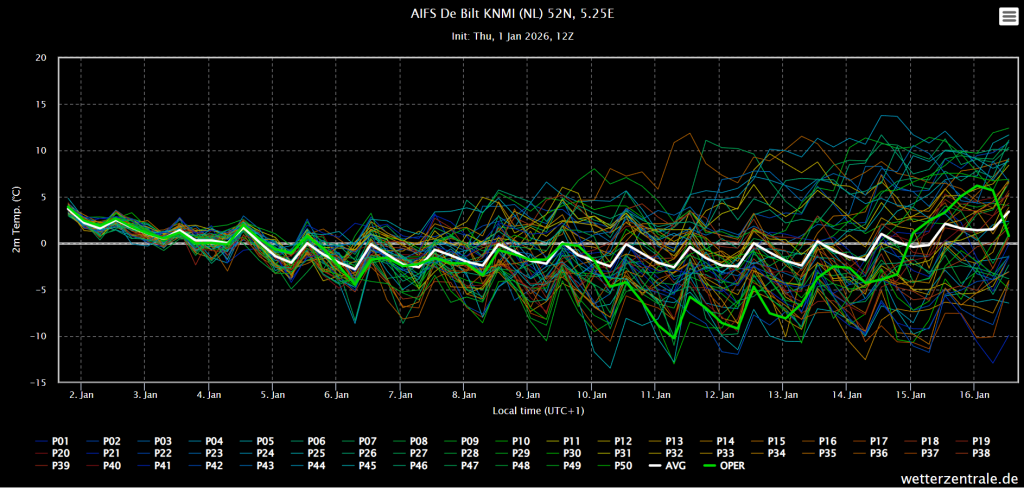Click the chart title AIFS De Bilt KNMI
The image size is (1024, 488).
point(512,14)
